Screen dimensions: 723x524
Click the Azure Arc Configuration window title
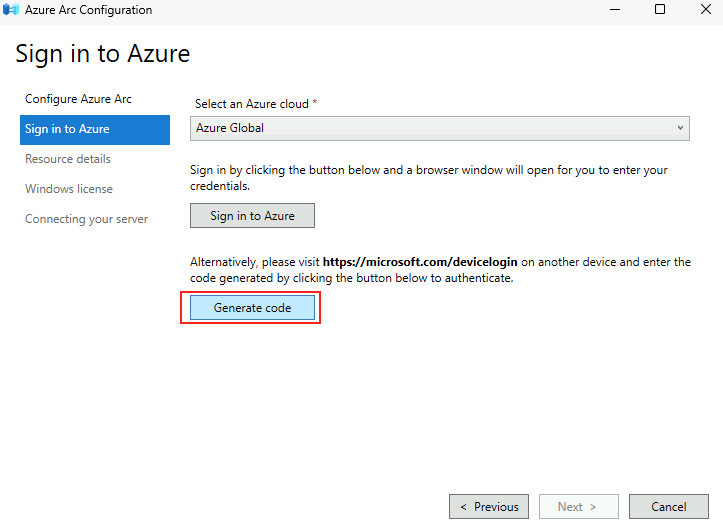point(89,10)
